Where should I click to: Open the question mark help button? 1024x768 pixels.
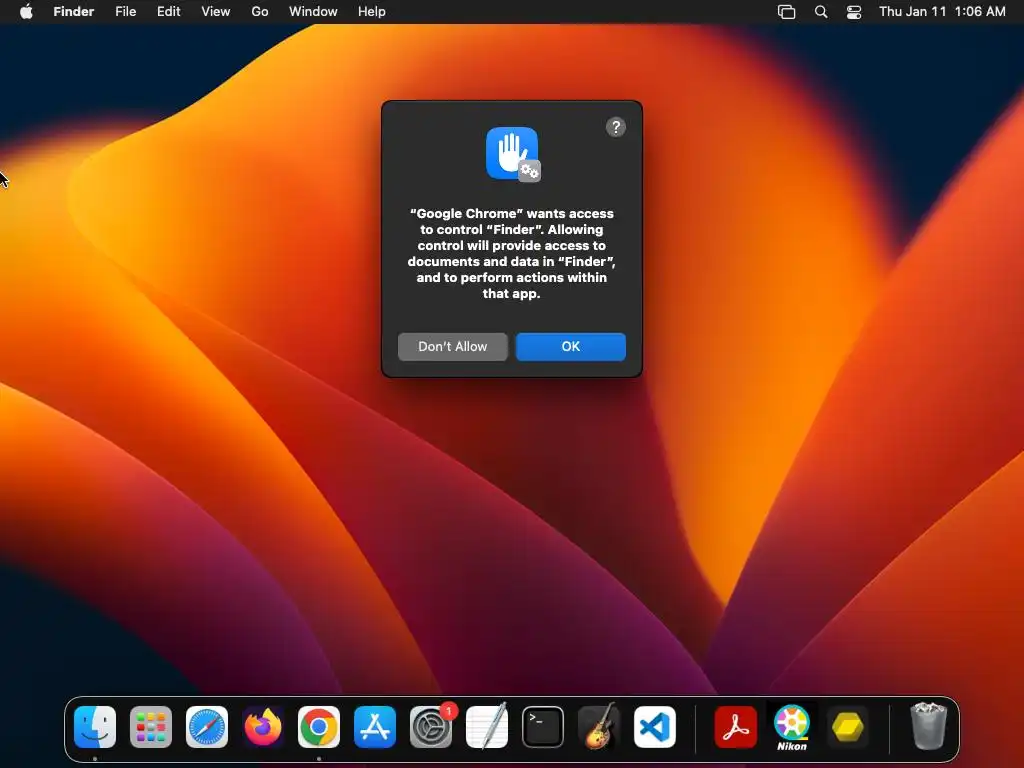(616, 127)
